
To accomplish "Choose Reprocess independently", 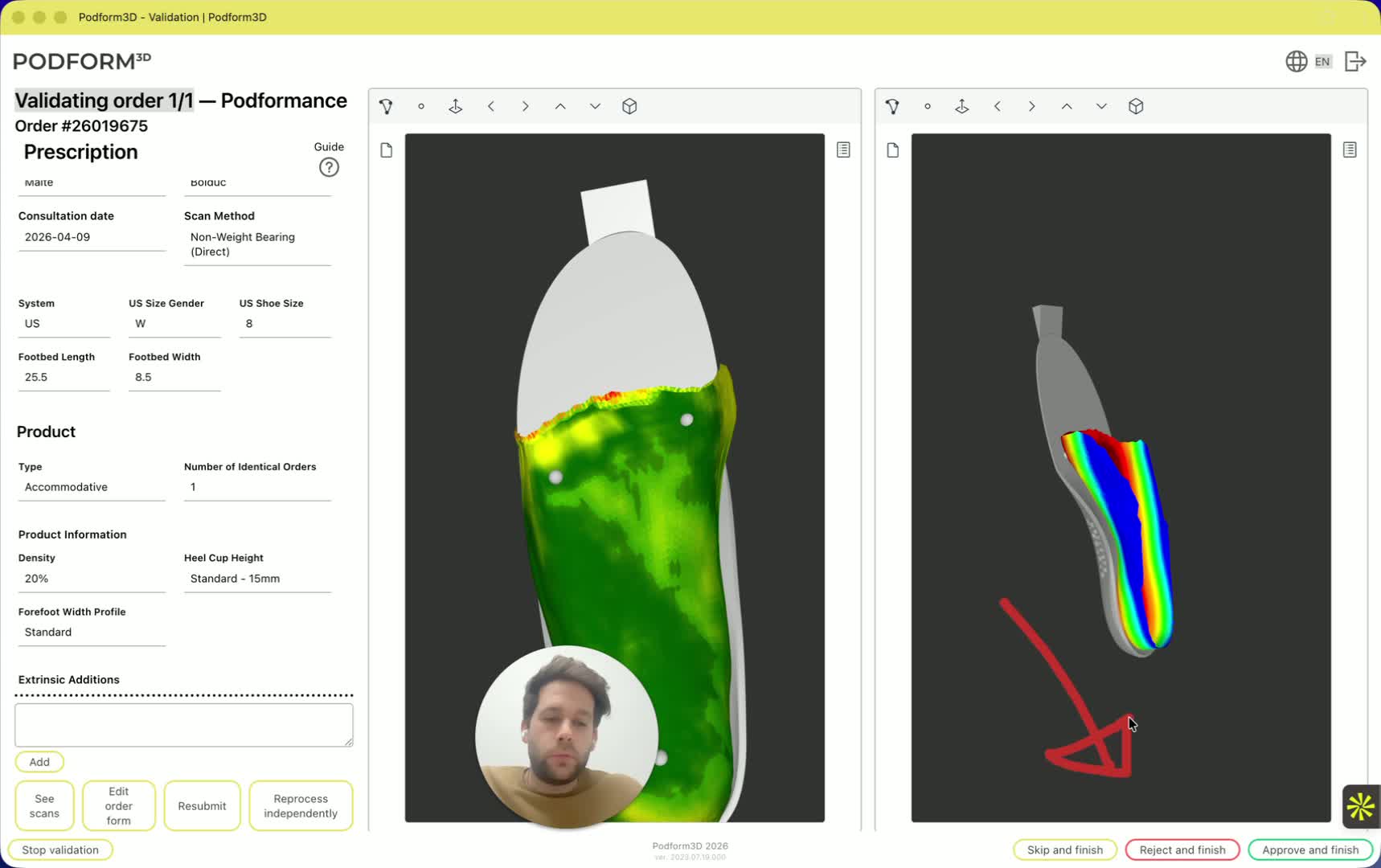I will point(301,805).
